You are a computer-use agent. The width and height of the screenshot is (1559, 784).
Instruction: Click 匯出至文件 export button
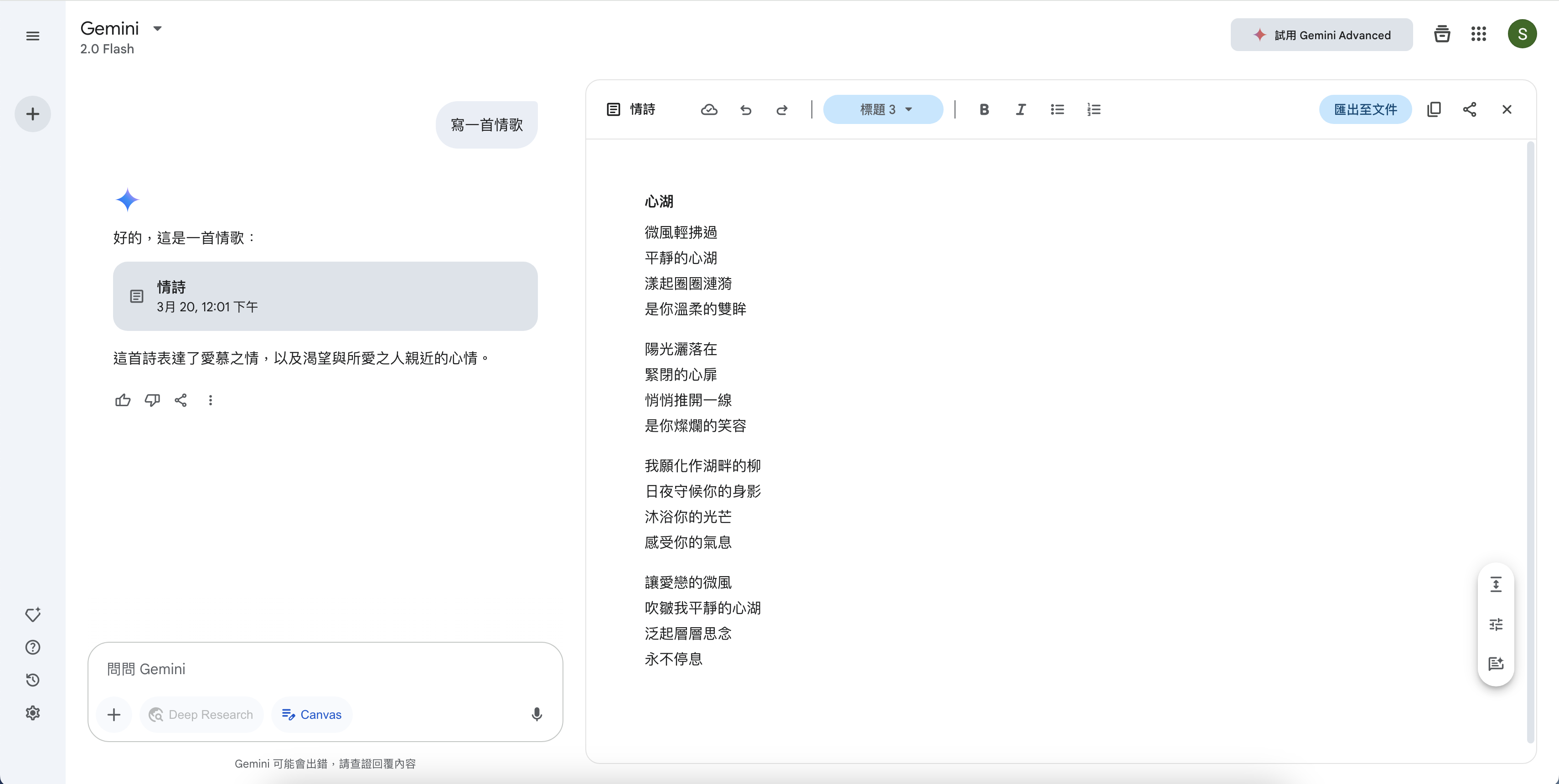point(1365,109)
